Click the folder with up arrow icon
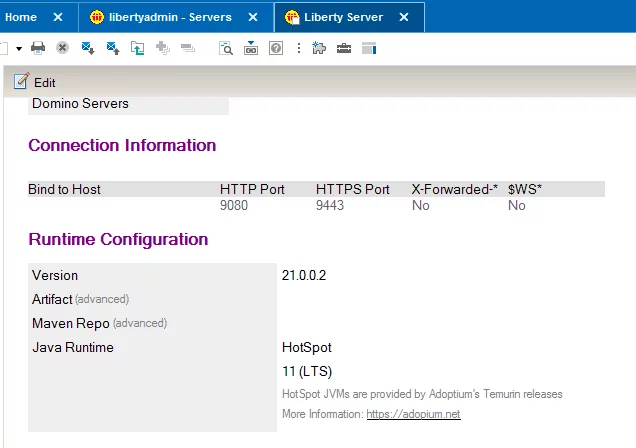The width and height of the screenshot is (636, 448). (x=137, y=47)
